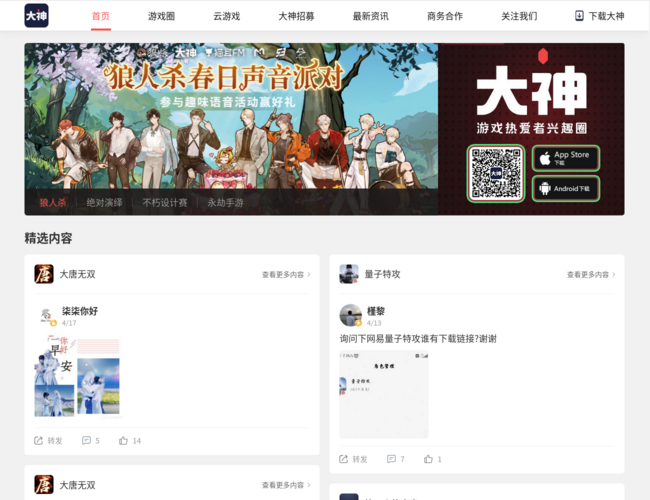Screen dimensions: 650x500
Task: Click comment icon on 槿黎 post
Action: tap(391, 459)
